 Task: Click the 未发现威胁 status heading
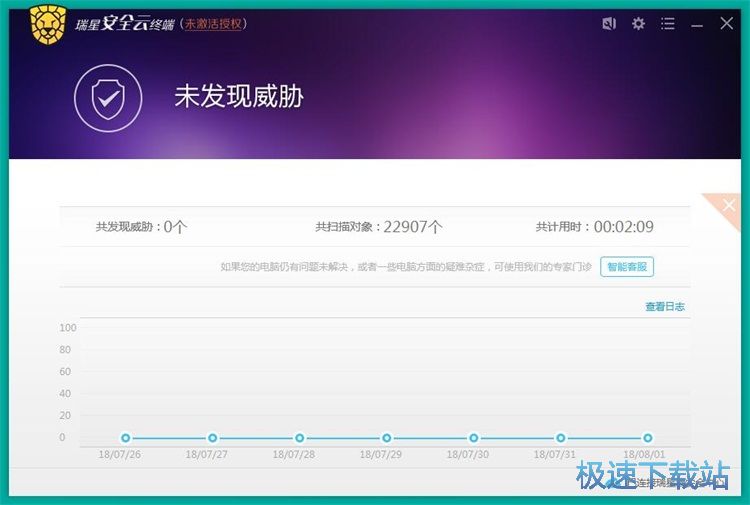(239, 97)
